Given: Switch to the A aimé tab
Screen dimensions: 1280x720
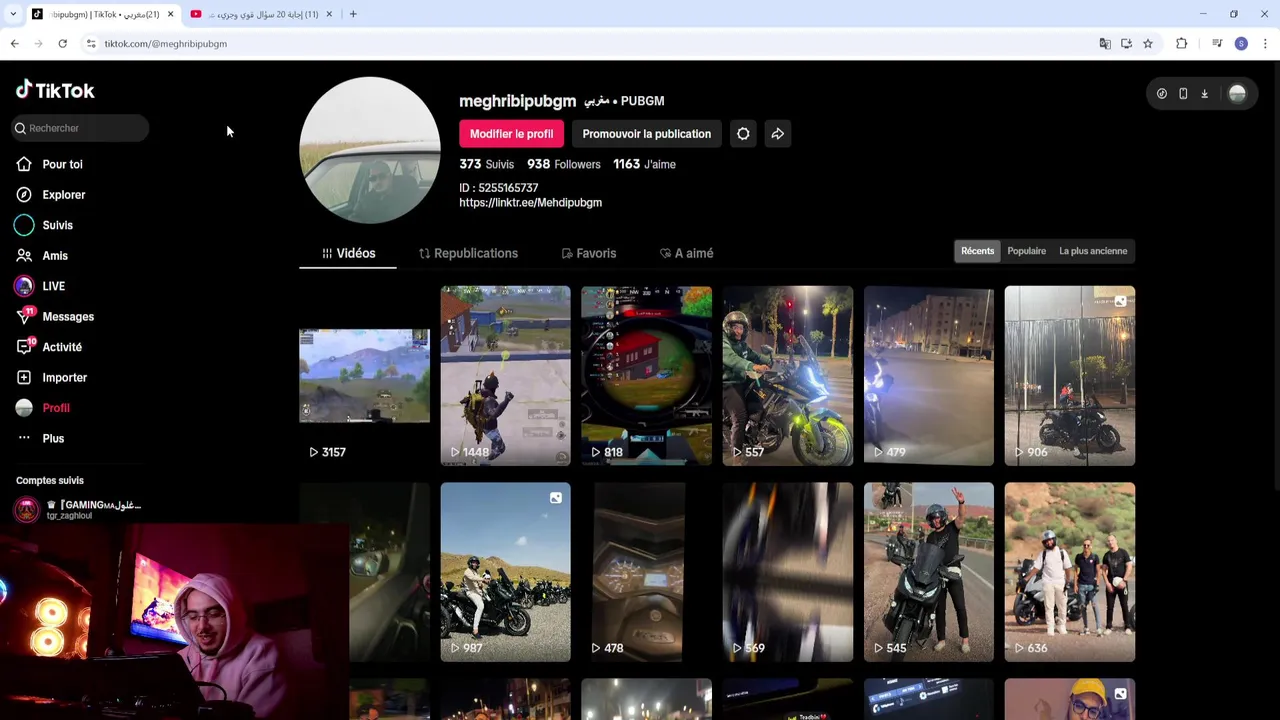Looking at the screenshot, I should (x=686, y=254).
